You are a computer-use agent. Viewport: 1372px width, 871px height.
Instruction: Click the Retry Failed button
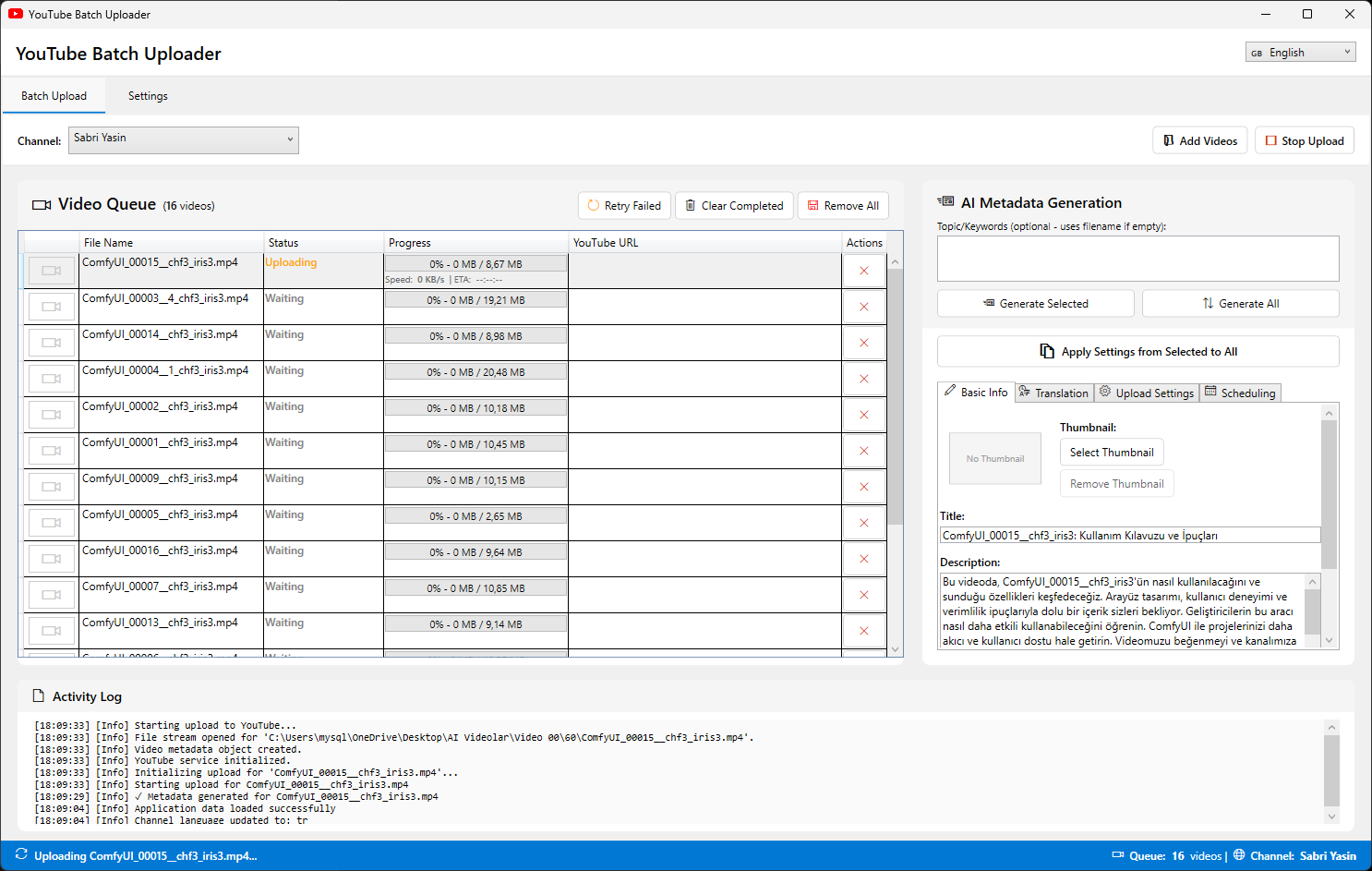coord(624,206)
